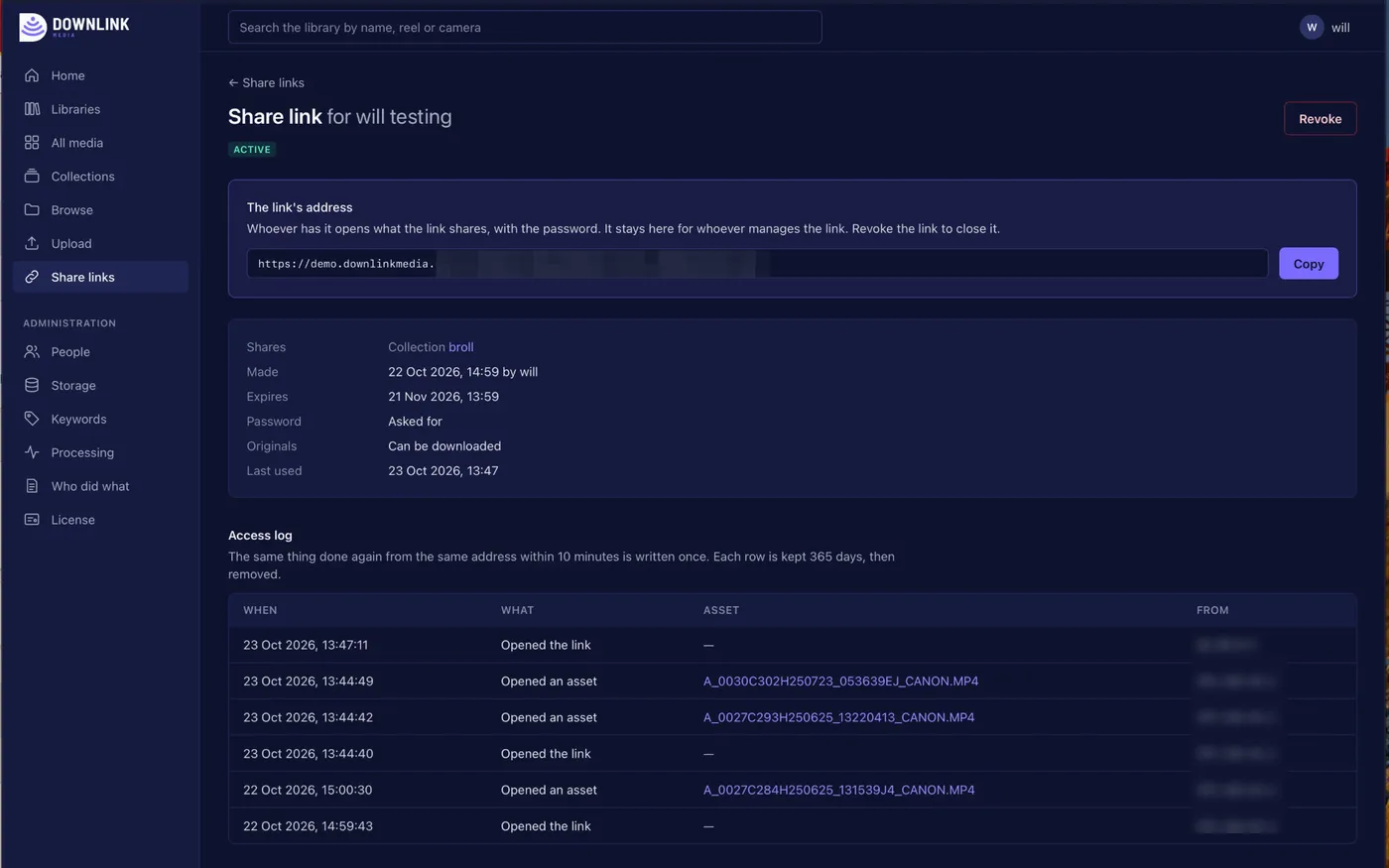
Task: Click the Downlink Media logo icon
Action: 33,27
